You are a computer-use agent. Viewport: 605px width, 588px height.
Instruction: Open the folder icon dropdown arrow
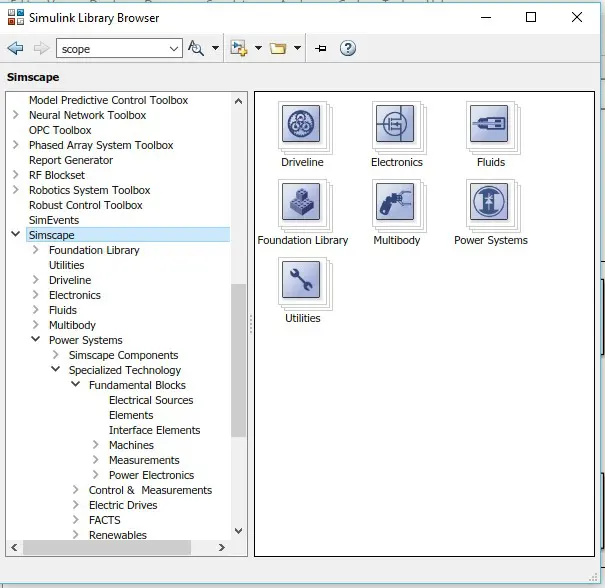coord(297,48)
